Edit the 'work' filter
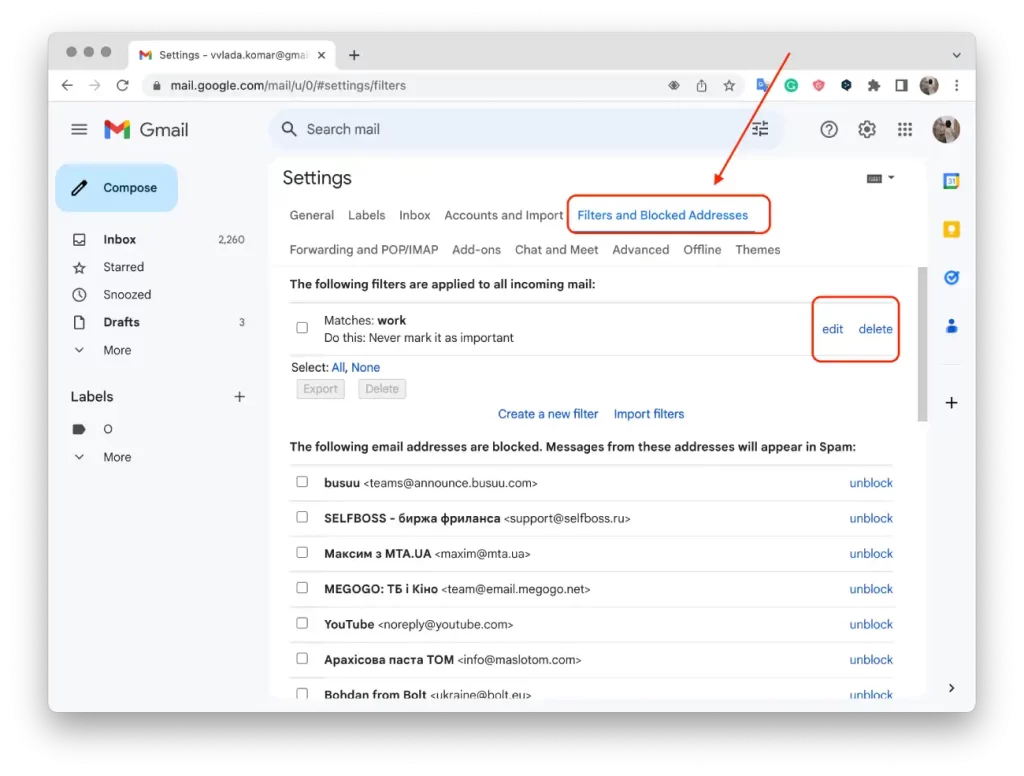1024x776 pixels. click(832, 329)
